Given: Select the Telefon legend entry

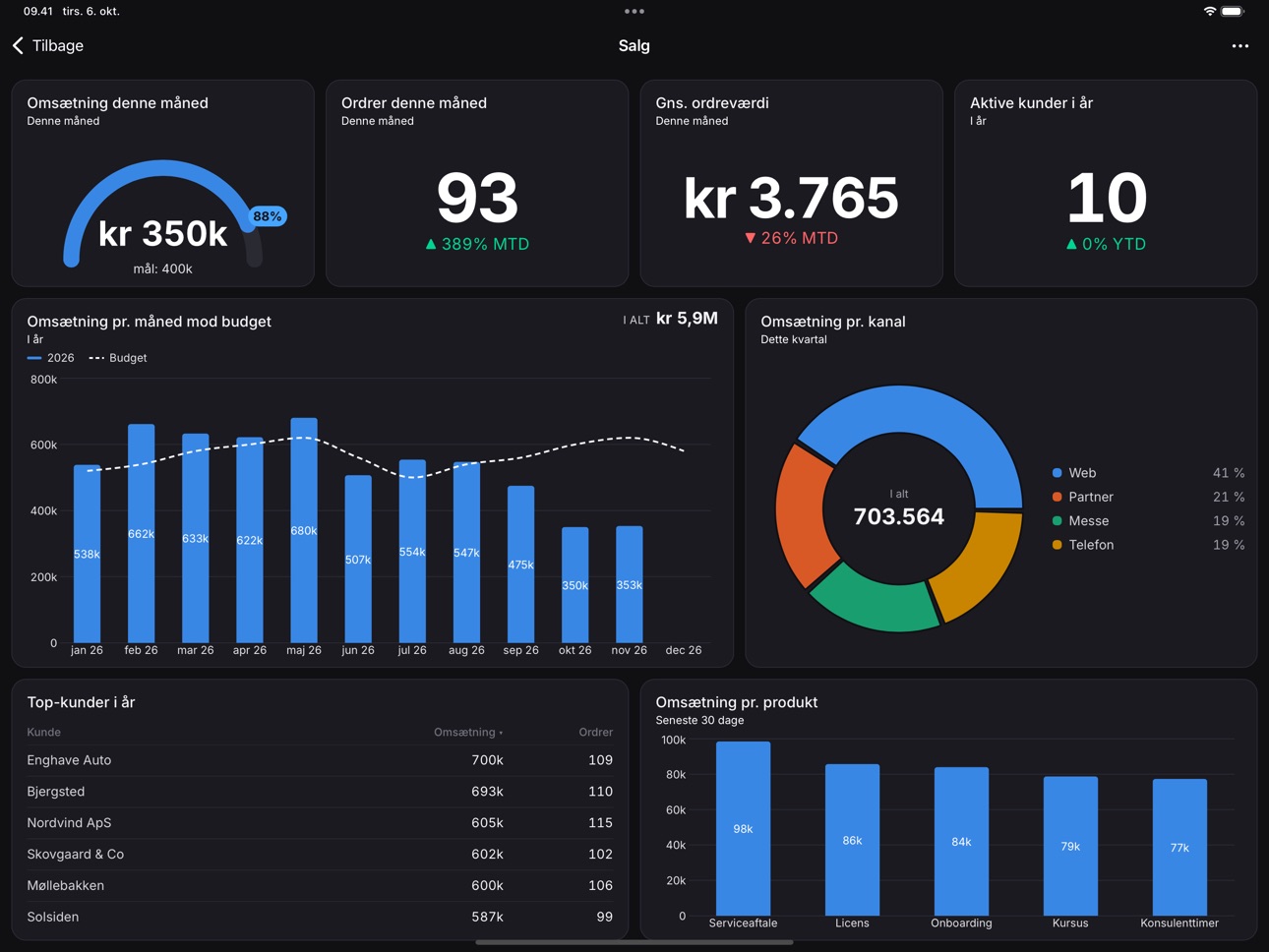Looking at the screenshot, I should (x=1148, y=545).
